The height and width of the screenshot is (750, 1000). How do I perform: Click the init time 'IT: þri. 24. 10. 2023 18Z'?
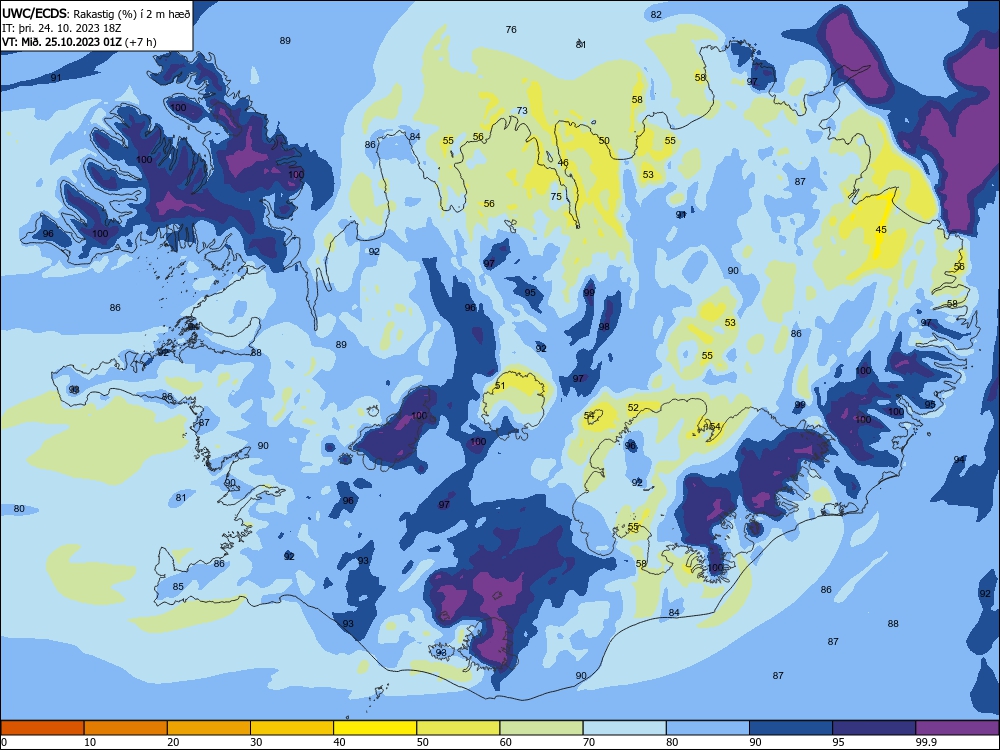(x=61, y=28)
